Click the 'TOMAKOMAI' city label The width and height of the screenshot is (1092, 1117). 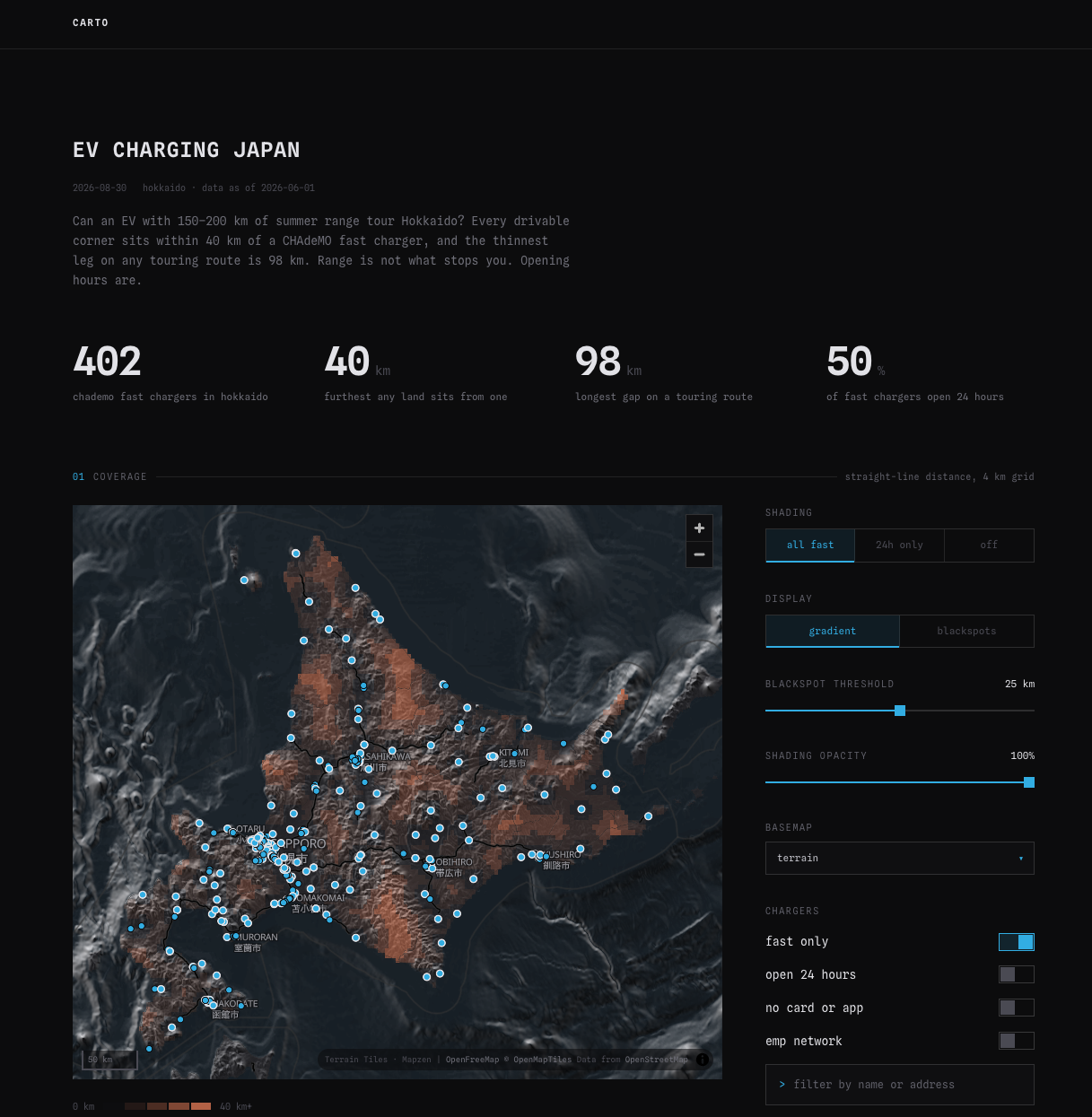click(x=319, y=898)
